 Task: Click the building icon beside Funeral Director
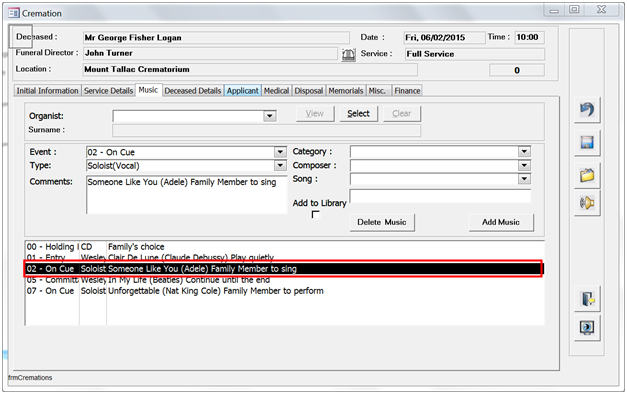click(x=348, y=55)
